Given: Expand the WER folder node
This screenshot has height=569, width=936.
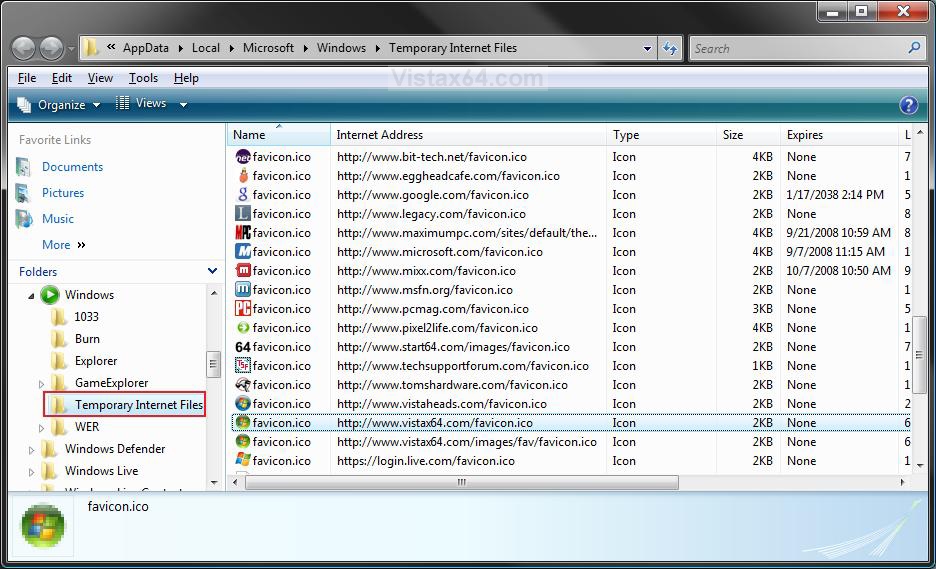Looking at the screenshot, I should click(41, 428).
